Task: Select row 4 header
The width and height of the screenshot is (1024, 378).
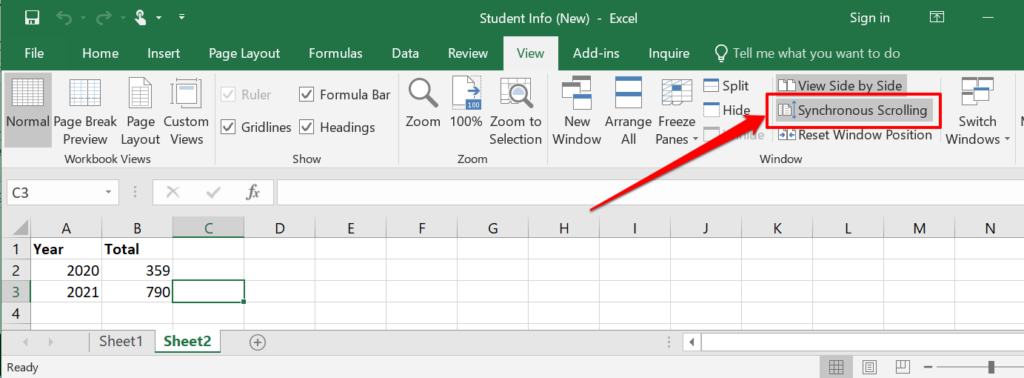Action: (16, 314)
